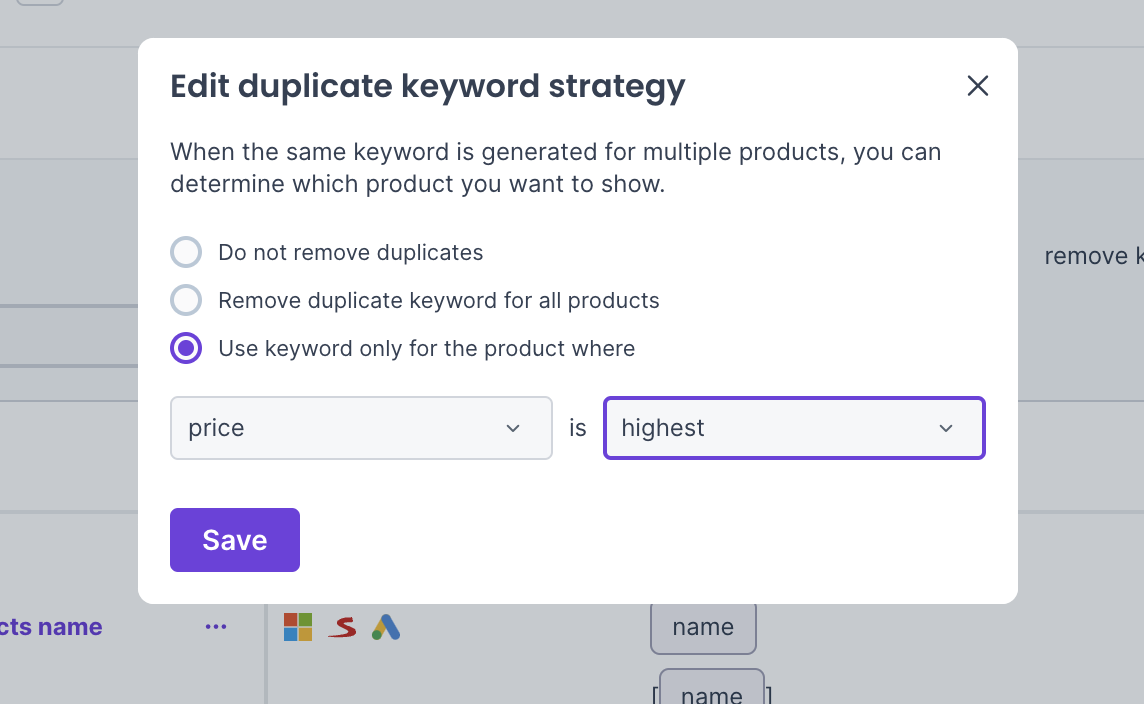1144x704 pixels.
Task: Open the price attribute dropdown
Action: click(360, 428)
